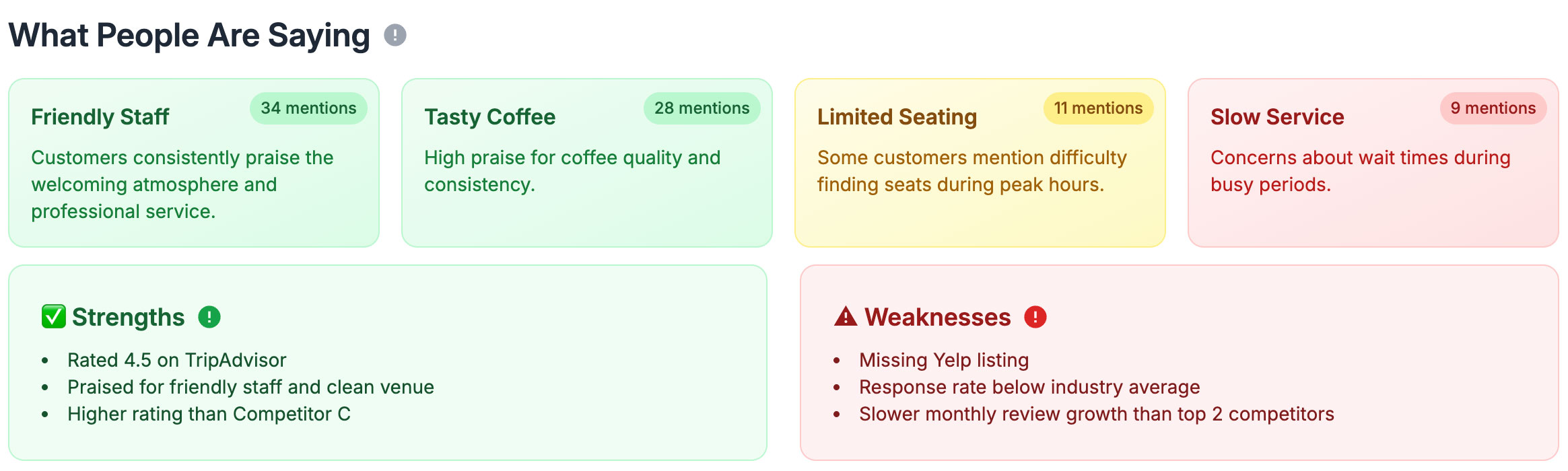Open the Limited Seating card
1568x471 pixels.
[980, 163]
